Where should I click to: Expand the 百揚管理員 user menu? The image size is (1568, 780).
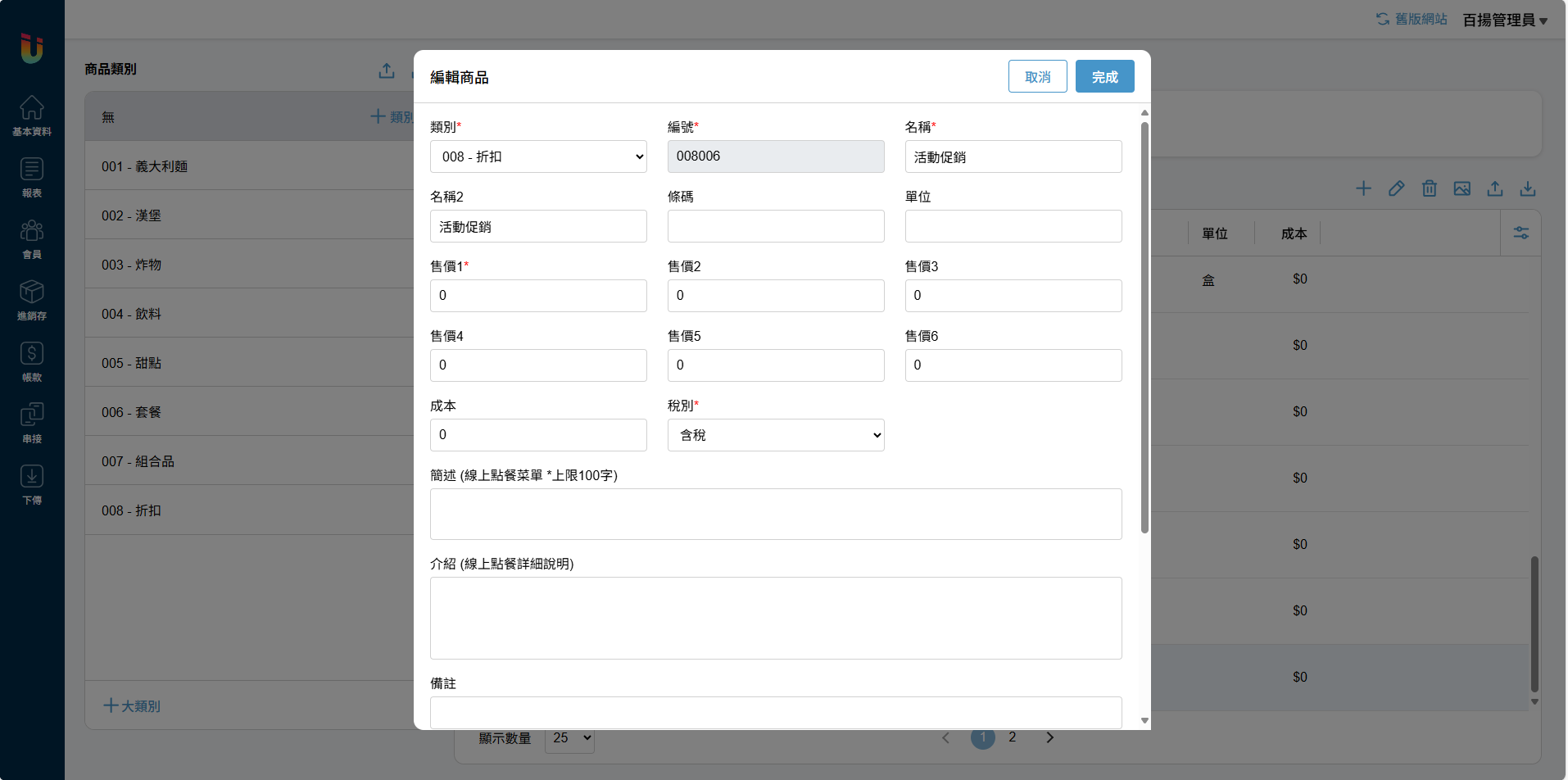click(x=1504, y=20)
